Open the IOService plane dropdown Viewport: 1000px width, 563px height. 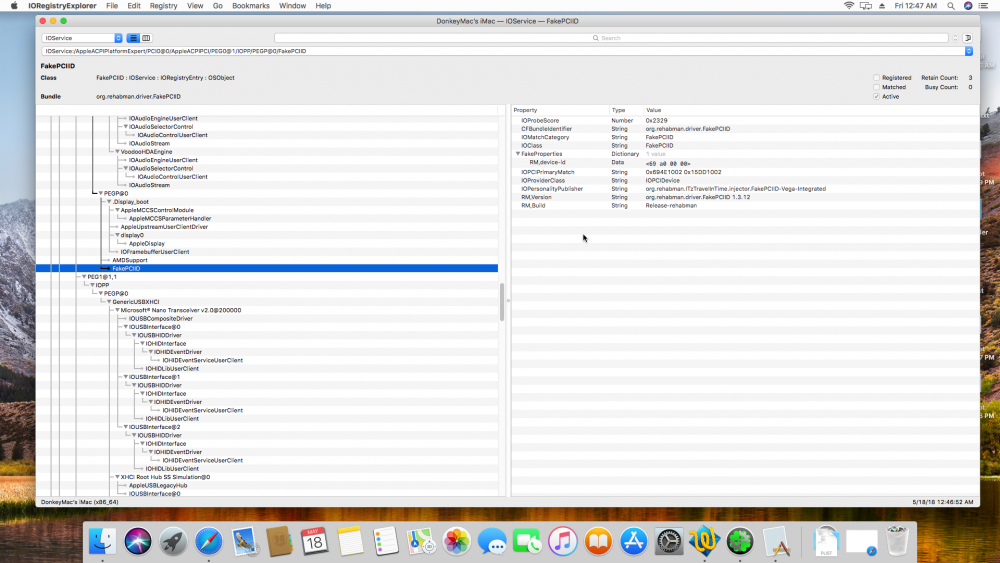click(82, 38)
